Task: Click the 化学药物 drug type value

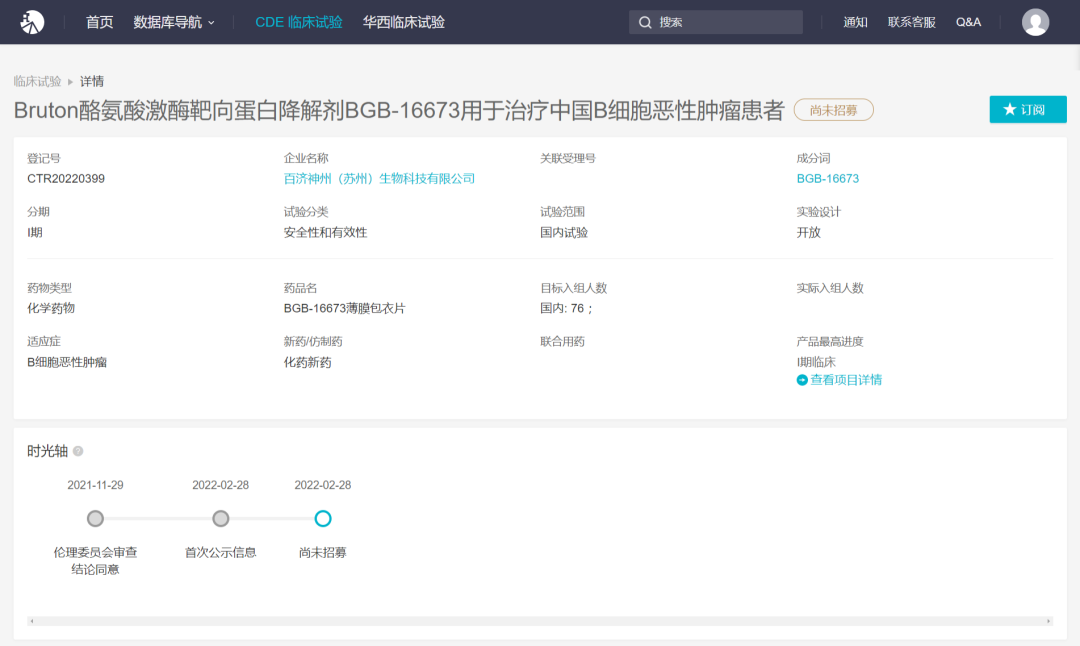Action: click(51, 309)
